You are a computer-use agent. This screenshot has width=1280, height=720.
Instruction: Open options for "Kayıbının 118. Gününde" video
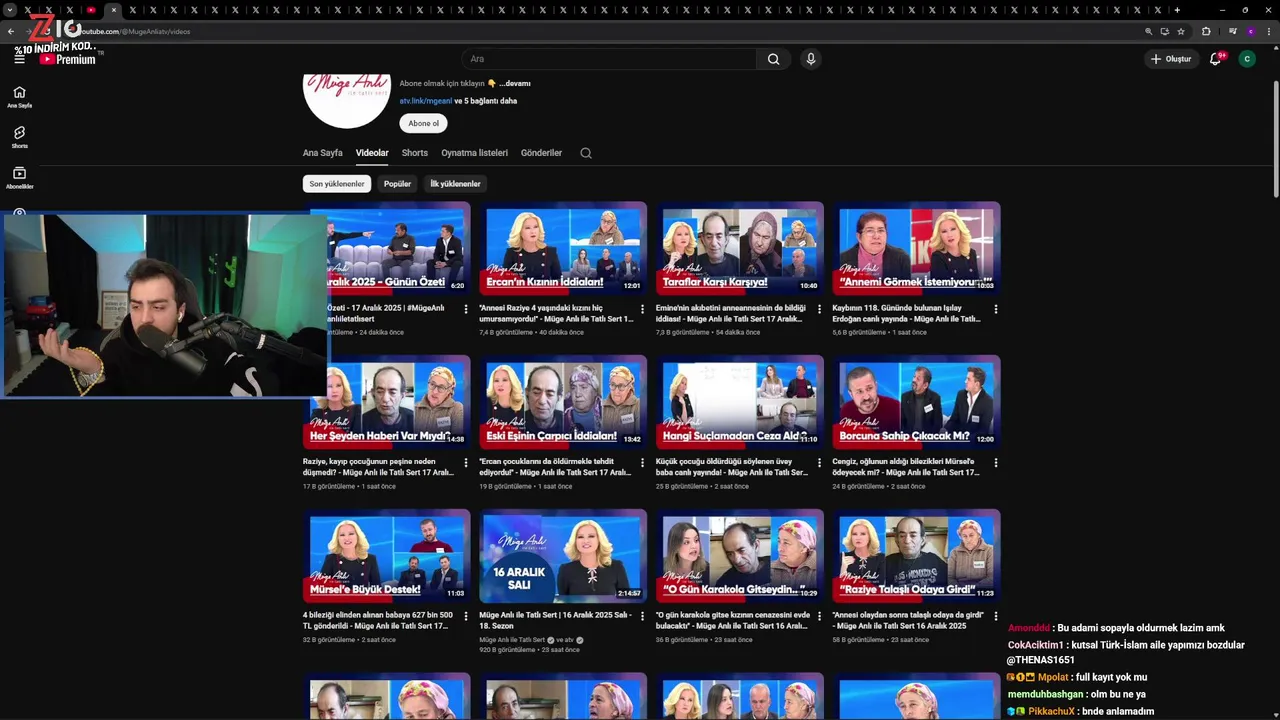point(995,309)
